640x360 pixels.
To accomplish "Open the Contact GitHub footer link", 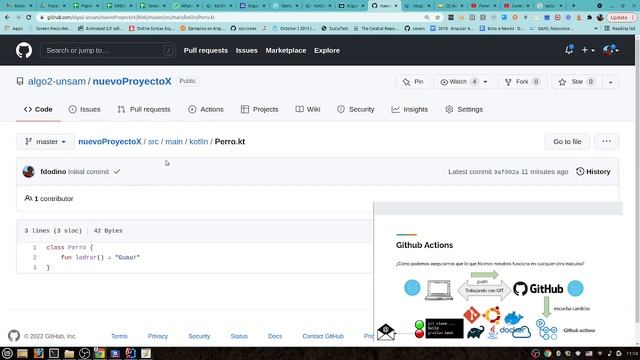I will click(323, 336).
